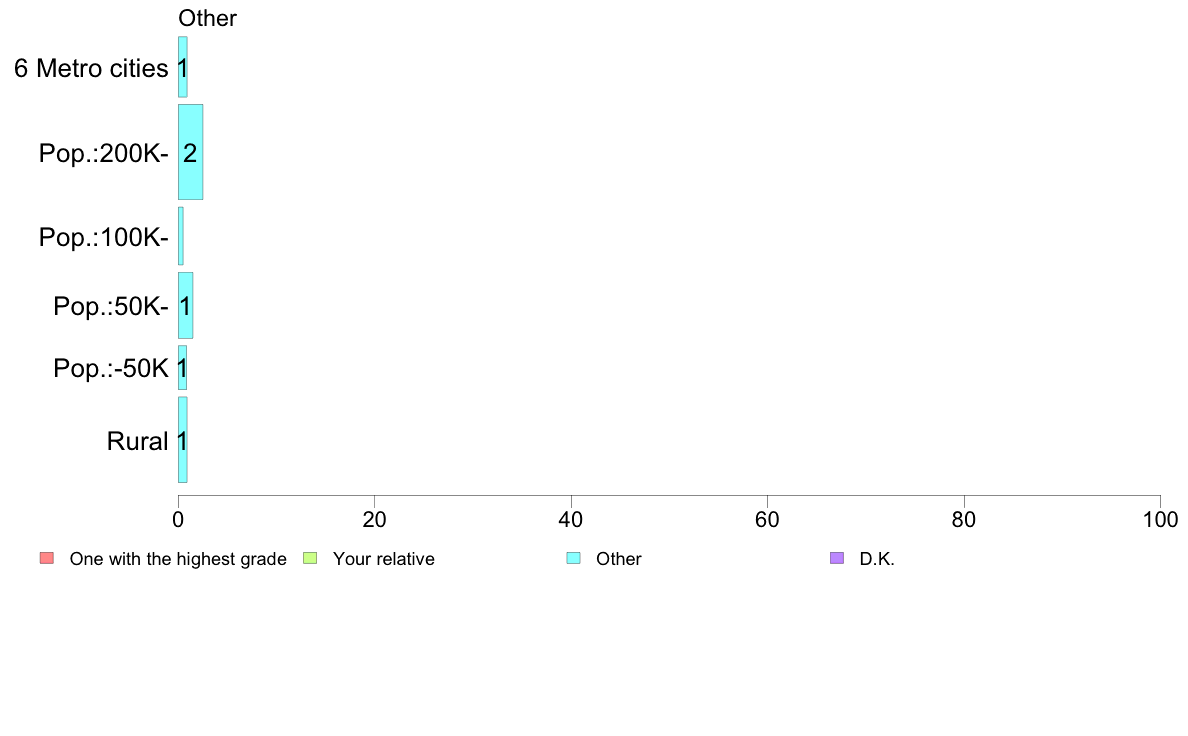Click the green 'Your relative' legend swatch

[310, 559]
